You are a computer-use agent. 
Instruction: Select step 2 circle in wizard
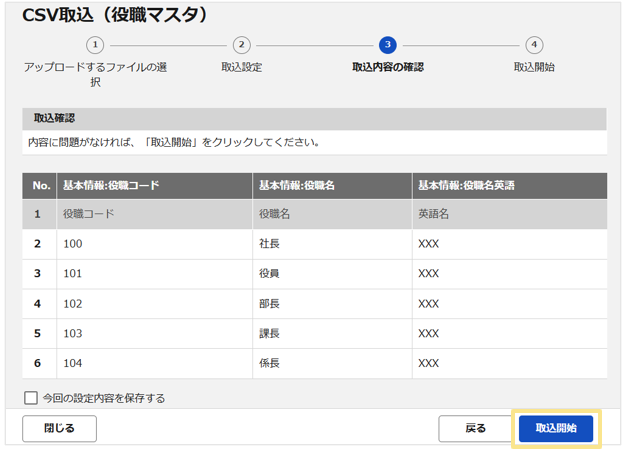(242, 45)
